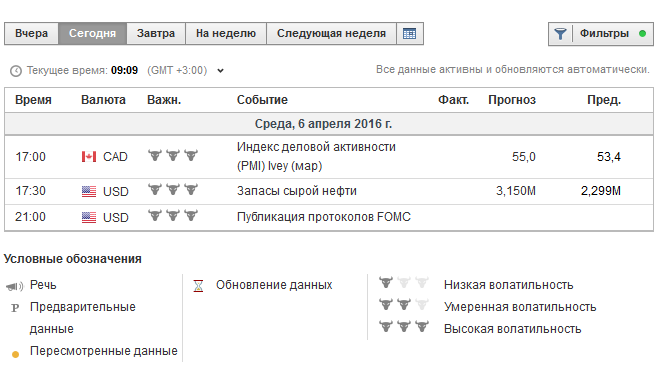Click the Умеренная волатильность label
Image resolution: width=663 pixels, height=379 pixels.
coord(520,307)
